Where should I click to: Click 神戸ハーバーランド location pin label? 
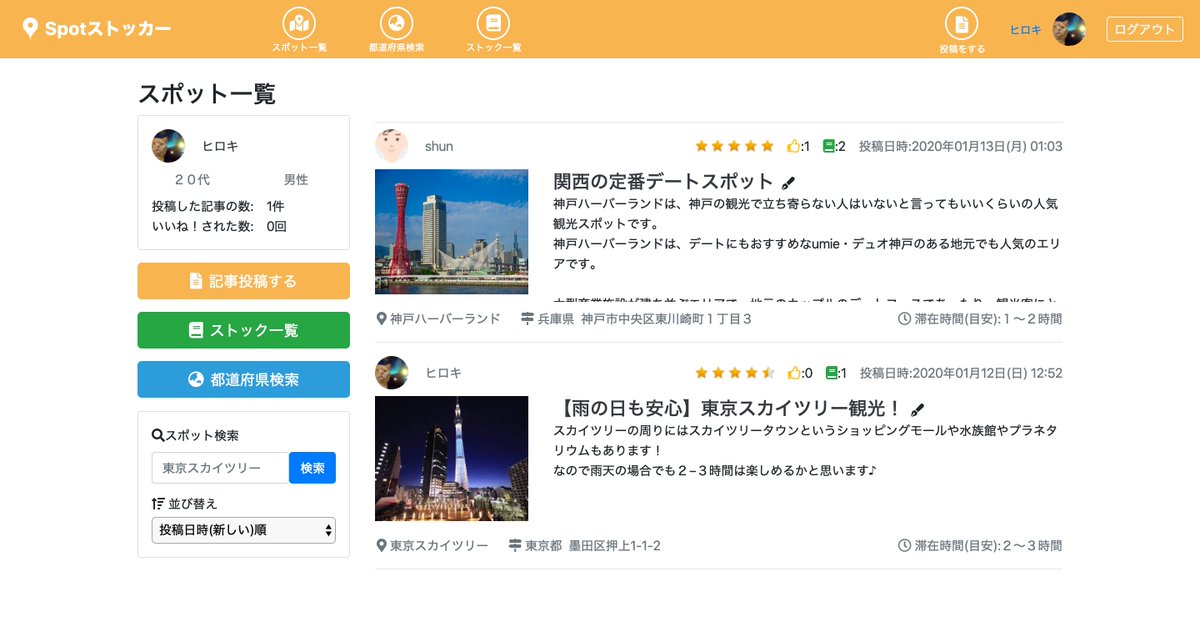point(438,319)
